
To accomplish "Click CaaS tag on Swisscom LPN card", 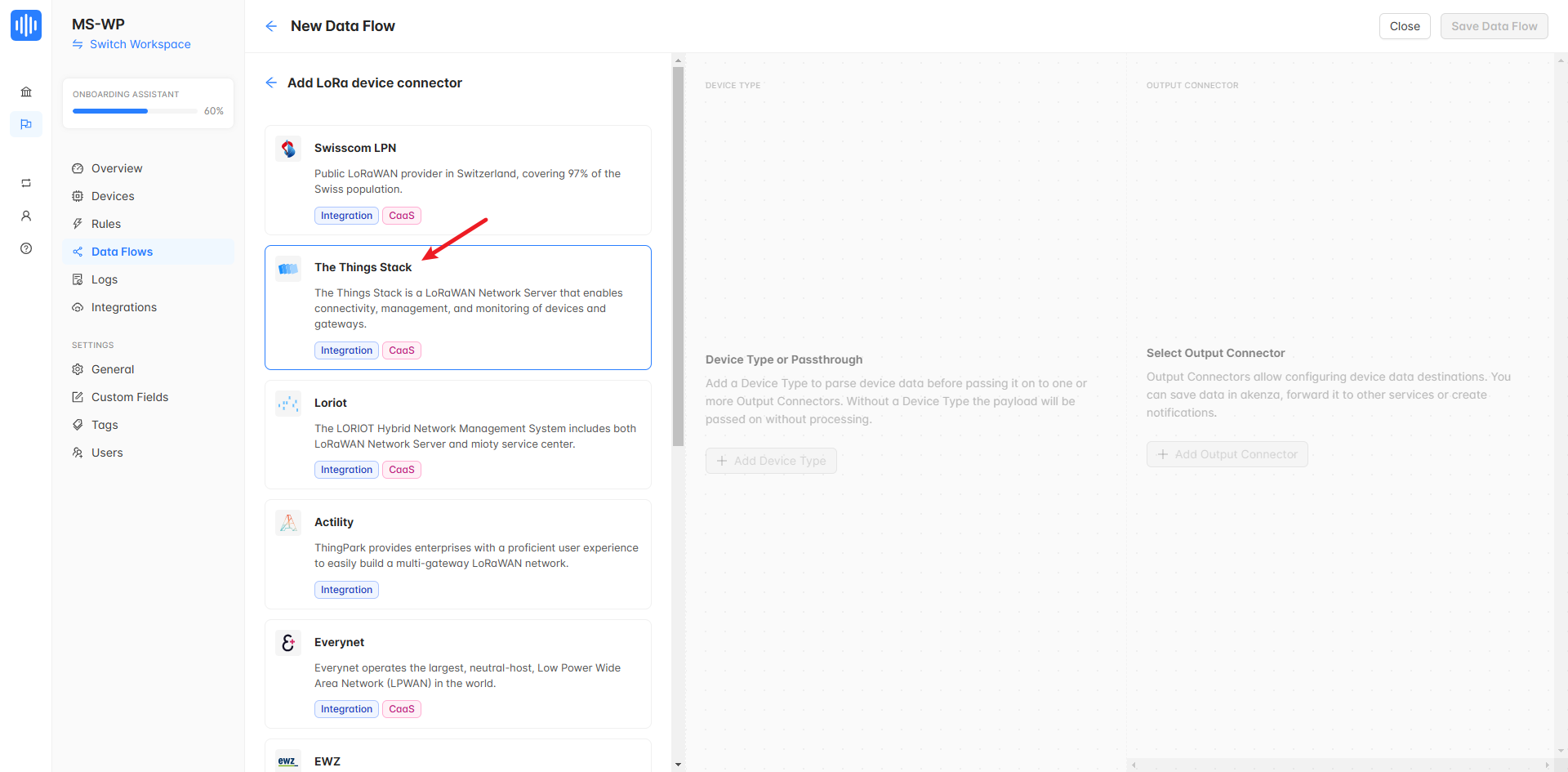I will click(402, 216).
